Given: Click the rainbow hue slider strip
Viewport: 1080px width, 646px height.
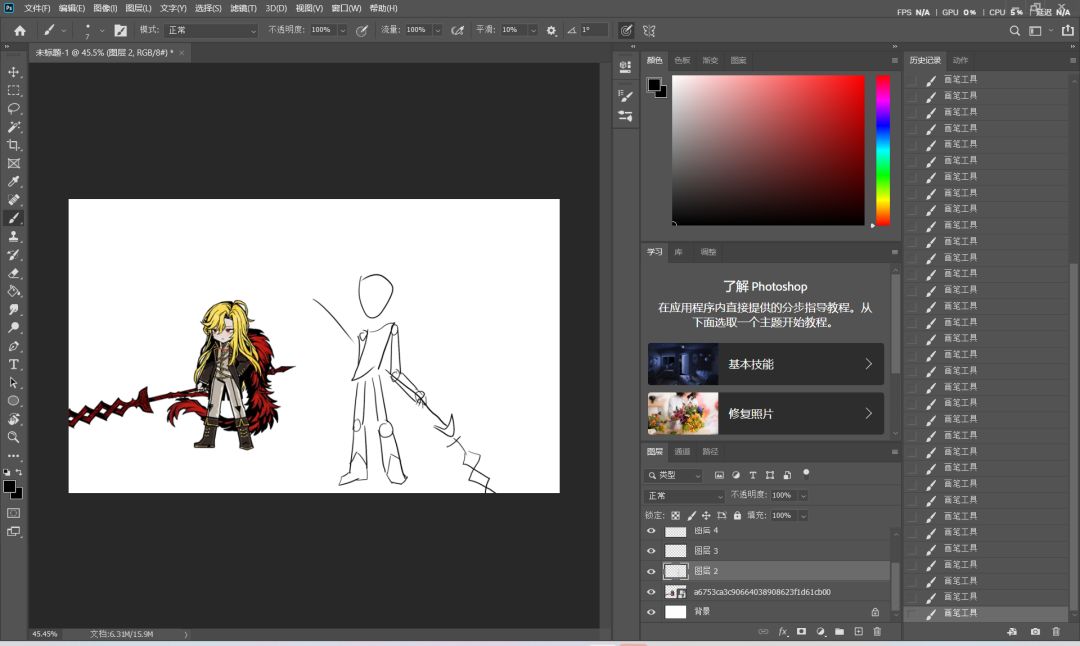Looking at the screenshot, I should 882,150.
